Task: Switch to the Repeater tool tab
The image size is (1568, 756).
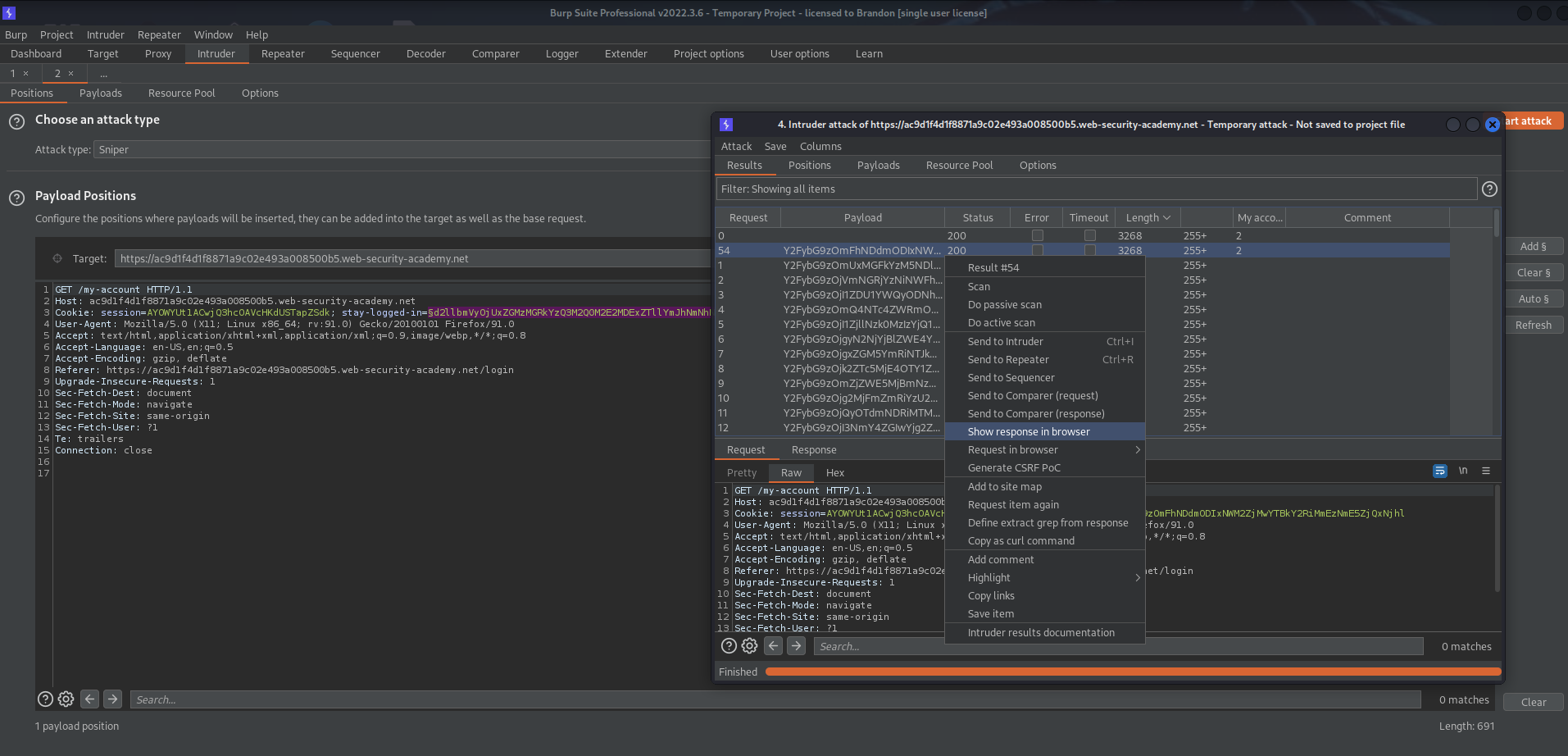Action: pos(283,54)
